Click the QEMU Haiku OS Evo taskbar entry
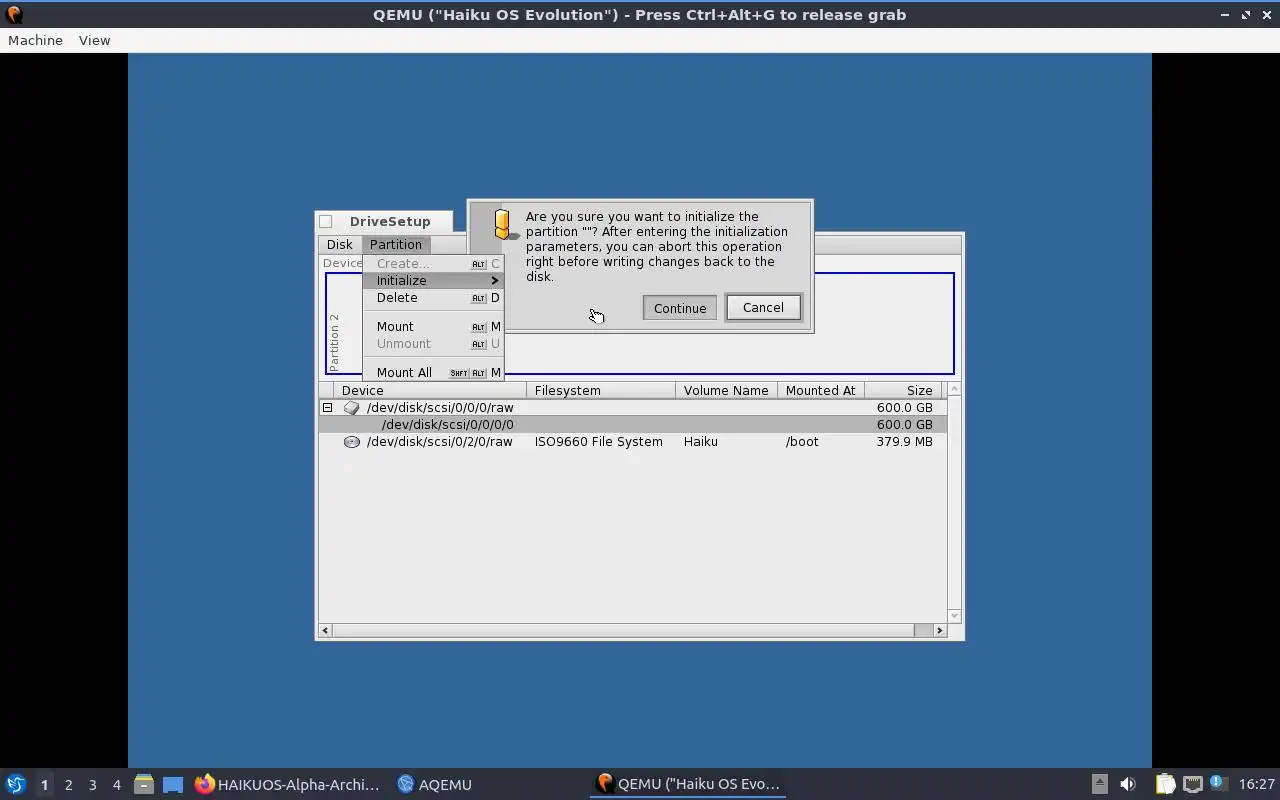Image resolution: width=1280 pixels, height=800 pixels. click(x=688, y=784)
